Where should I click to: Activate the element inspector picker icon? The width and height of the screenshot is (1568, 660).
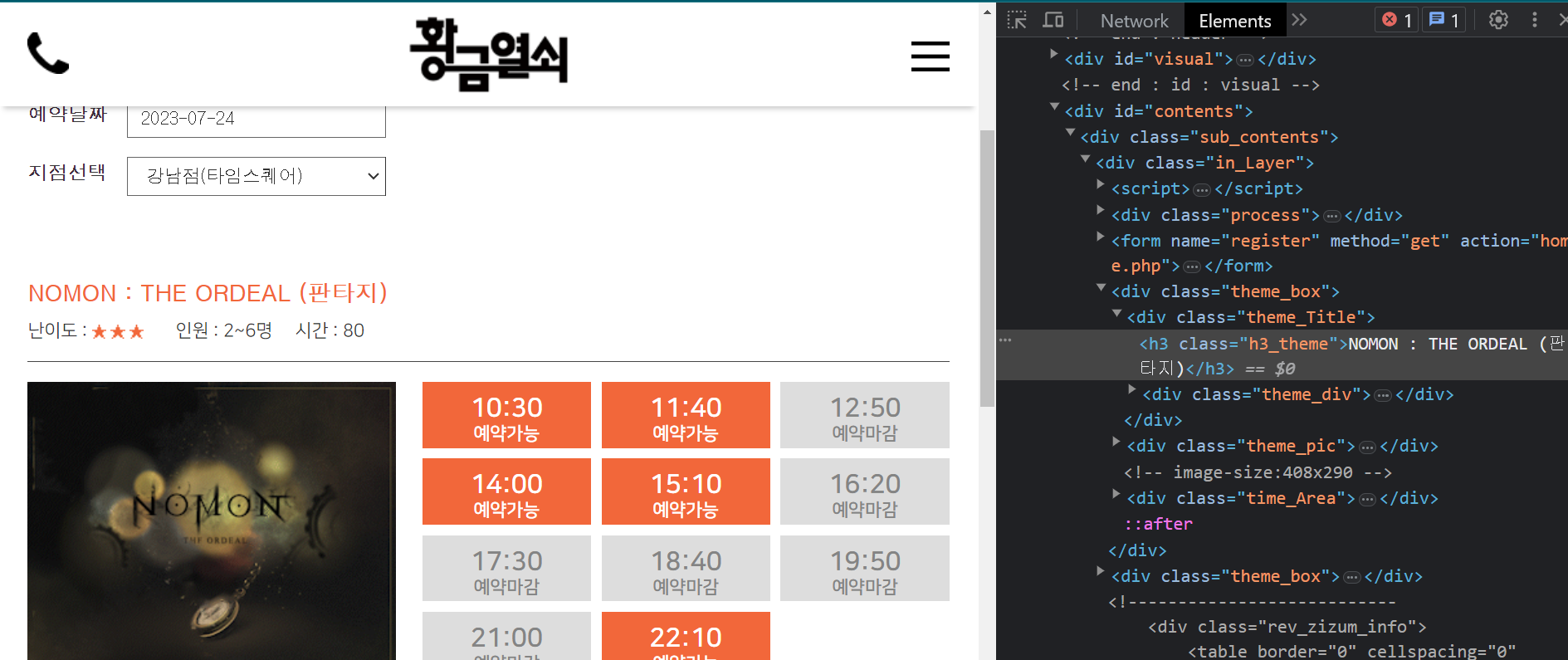click(x=1017, y=20)
